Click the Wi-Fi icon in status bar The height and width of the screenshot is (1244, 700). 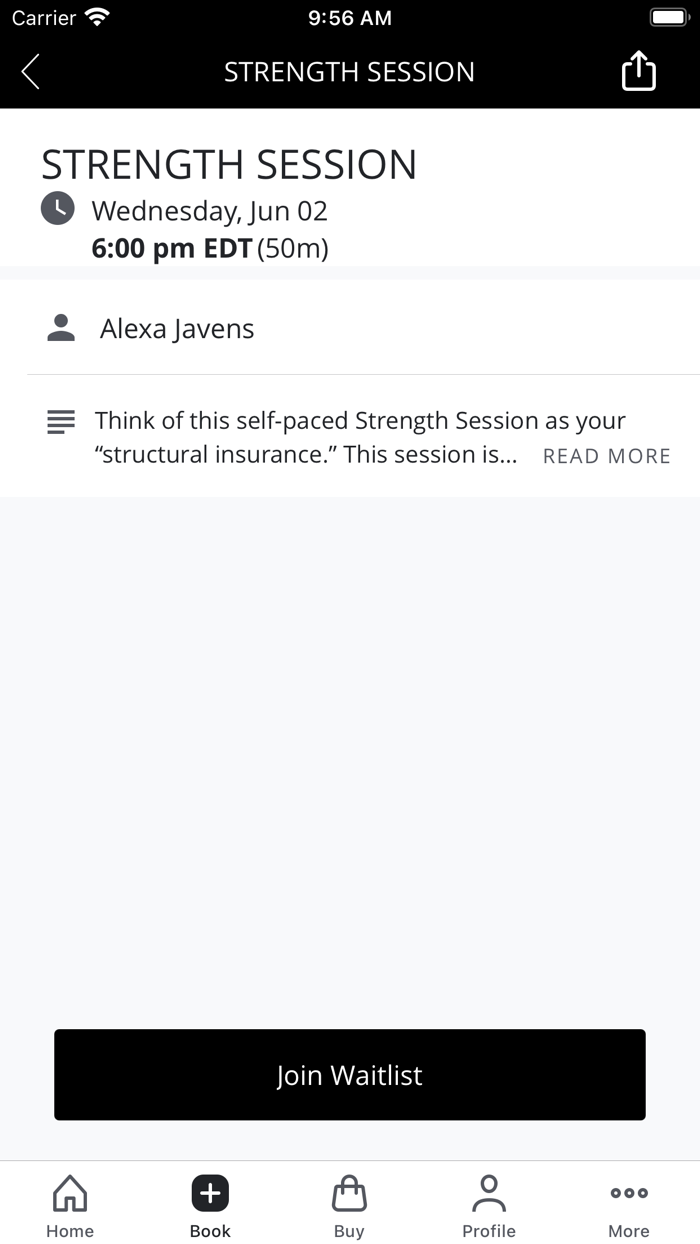(97, 18)
